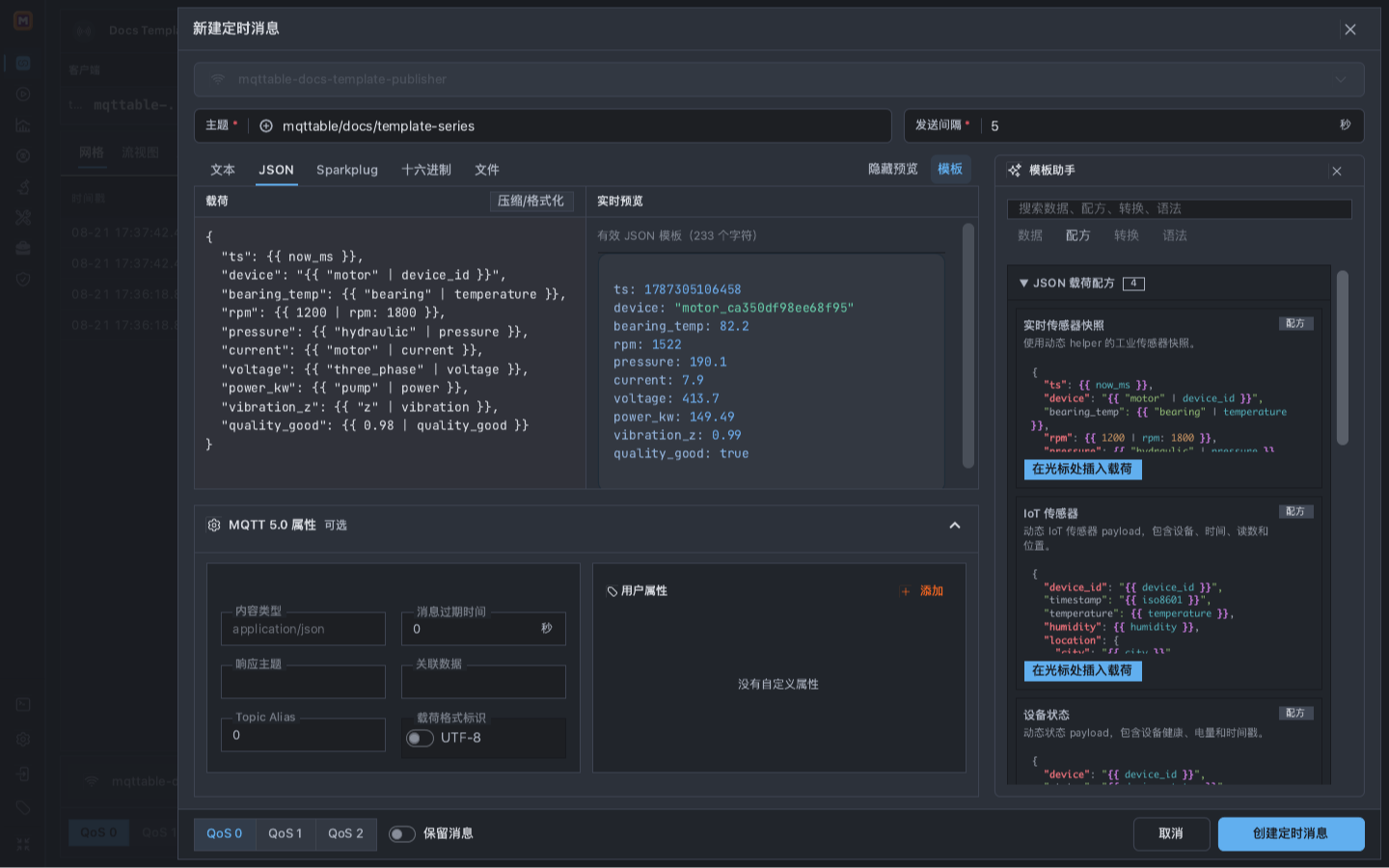Viewport: 1389px width, 868px height.
Task: Insert the 实时传感器快照 payload at cursor
Action: pos(1082,470)
